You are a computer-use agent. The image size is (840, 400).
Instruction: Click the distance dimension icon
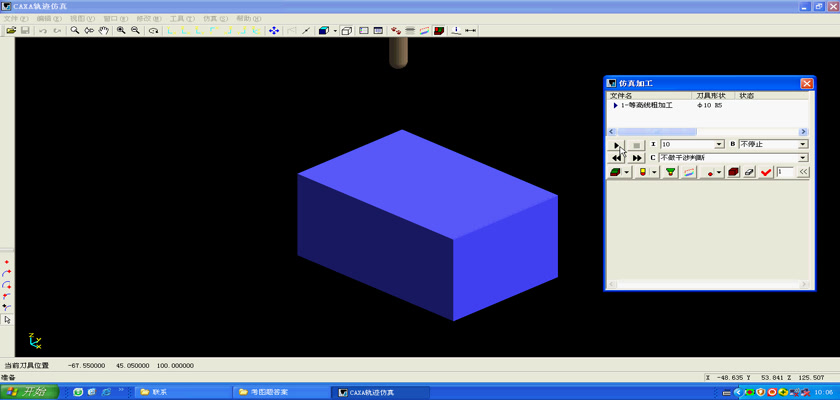[470, 31]
